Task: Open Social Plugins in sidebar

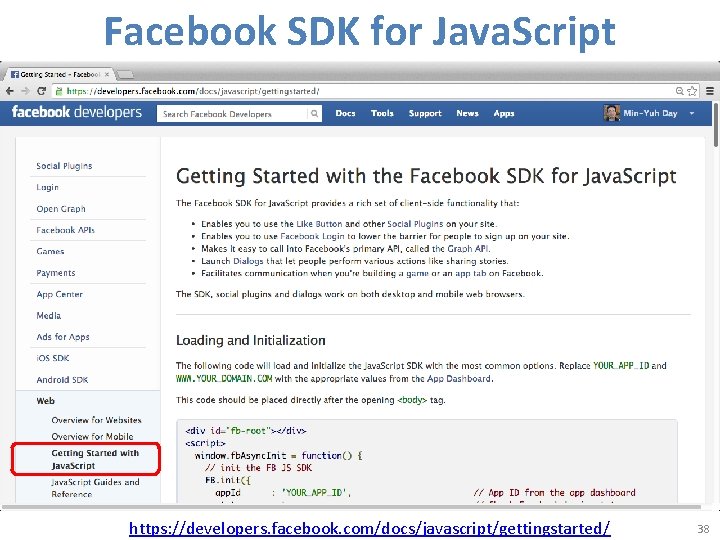Action: tap(64, 166)
